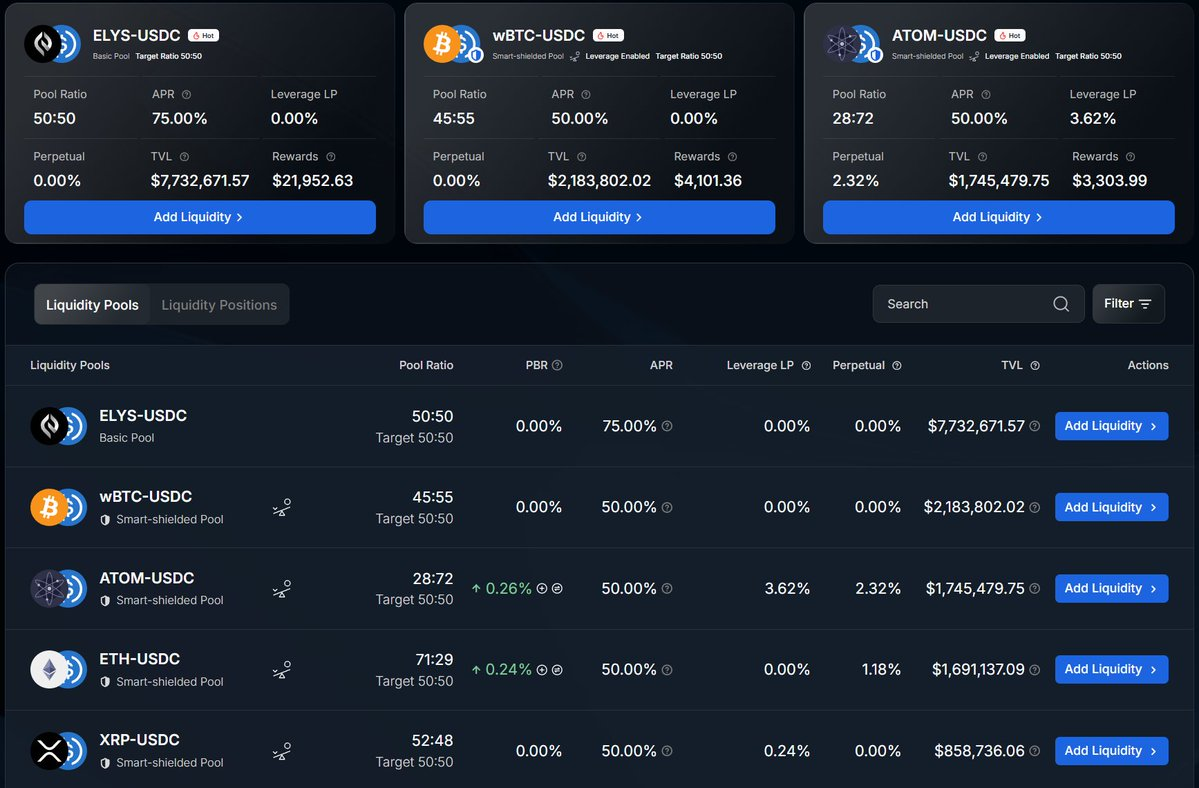The height and width of the screenshot is (788, 1199).
Task: Add Liquidity in the wBTC-USDC table row
Action: pos(1111,507)
